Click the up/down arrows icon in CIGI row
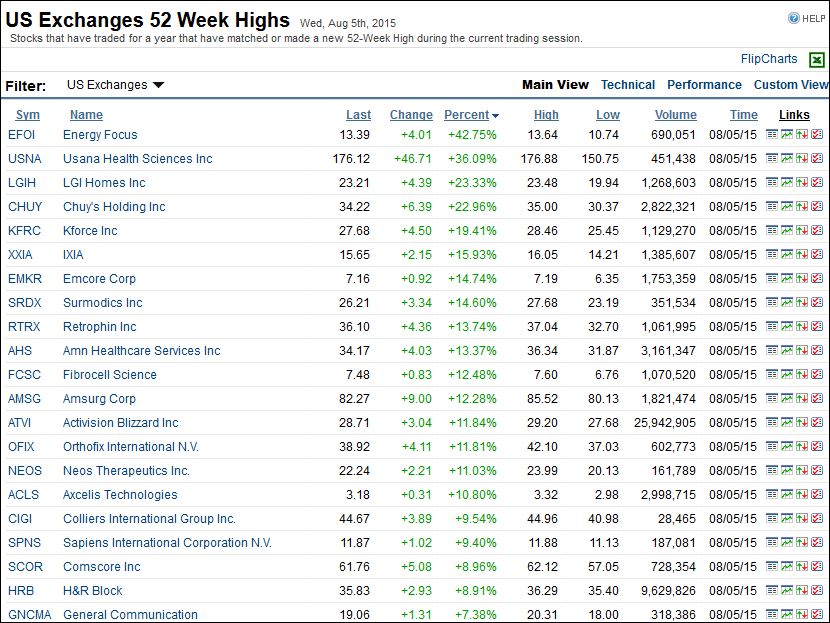 point(801,518)
